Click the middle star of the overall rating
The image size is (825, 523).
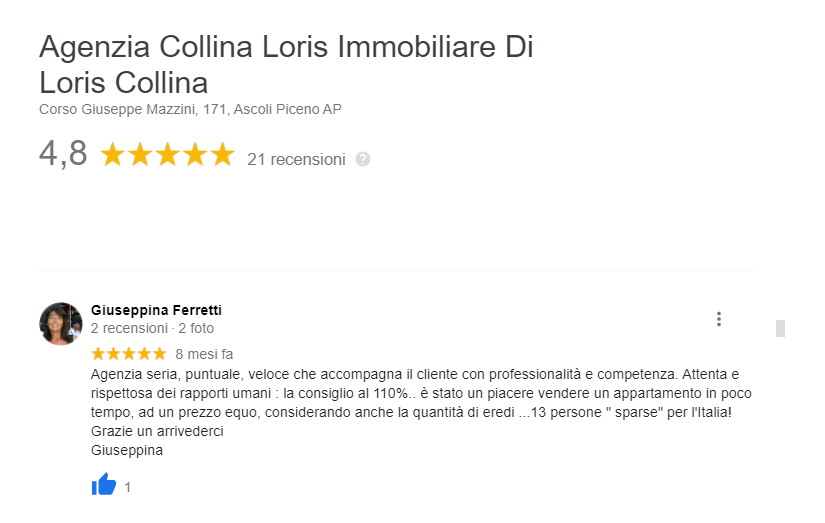pyautogui.click(x=167, y=155)
